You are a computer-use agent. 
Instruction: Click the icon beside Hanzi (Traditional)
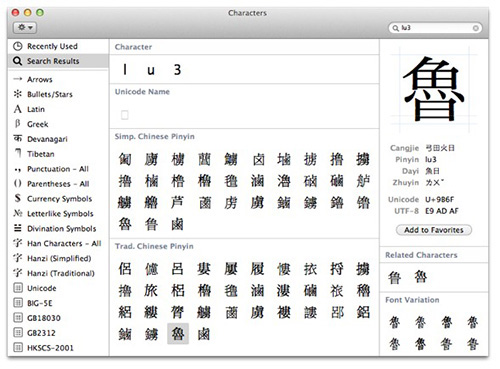(17, 273)
